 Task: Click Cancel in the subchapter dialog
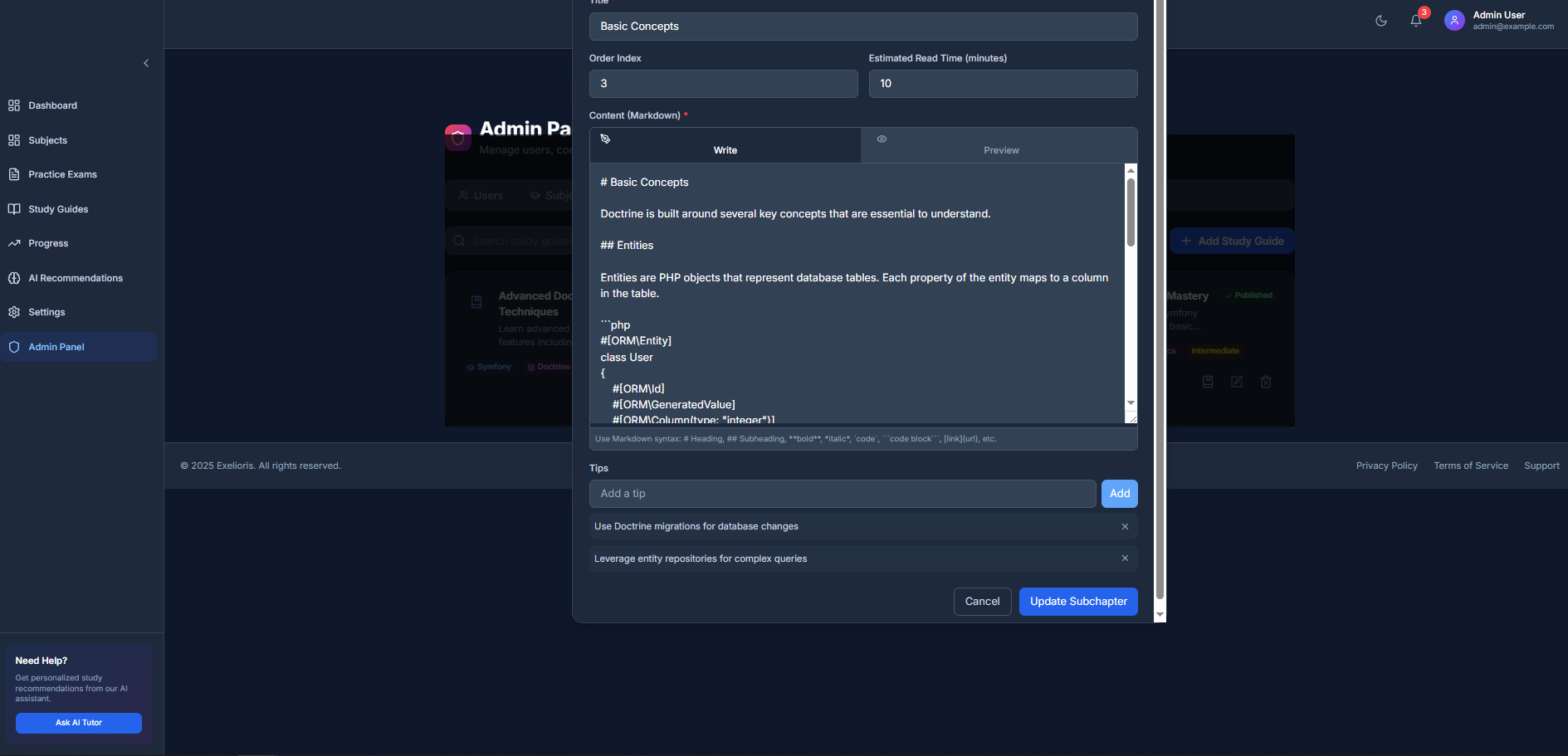click(x=983, y=602)
